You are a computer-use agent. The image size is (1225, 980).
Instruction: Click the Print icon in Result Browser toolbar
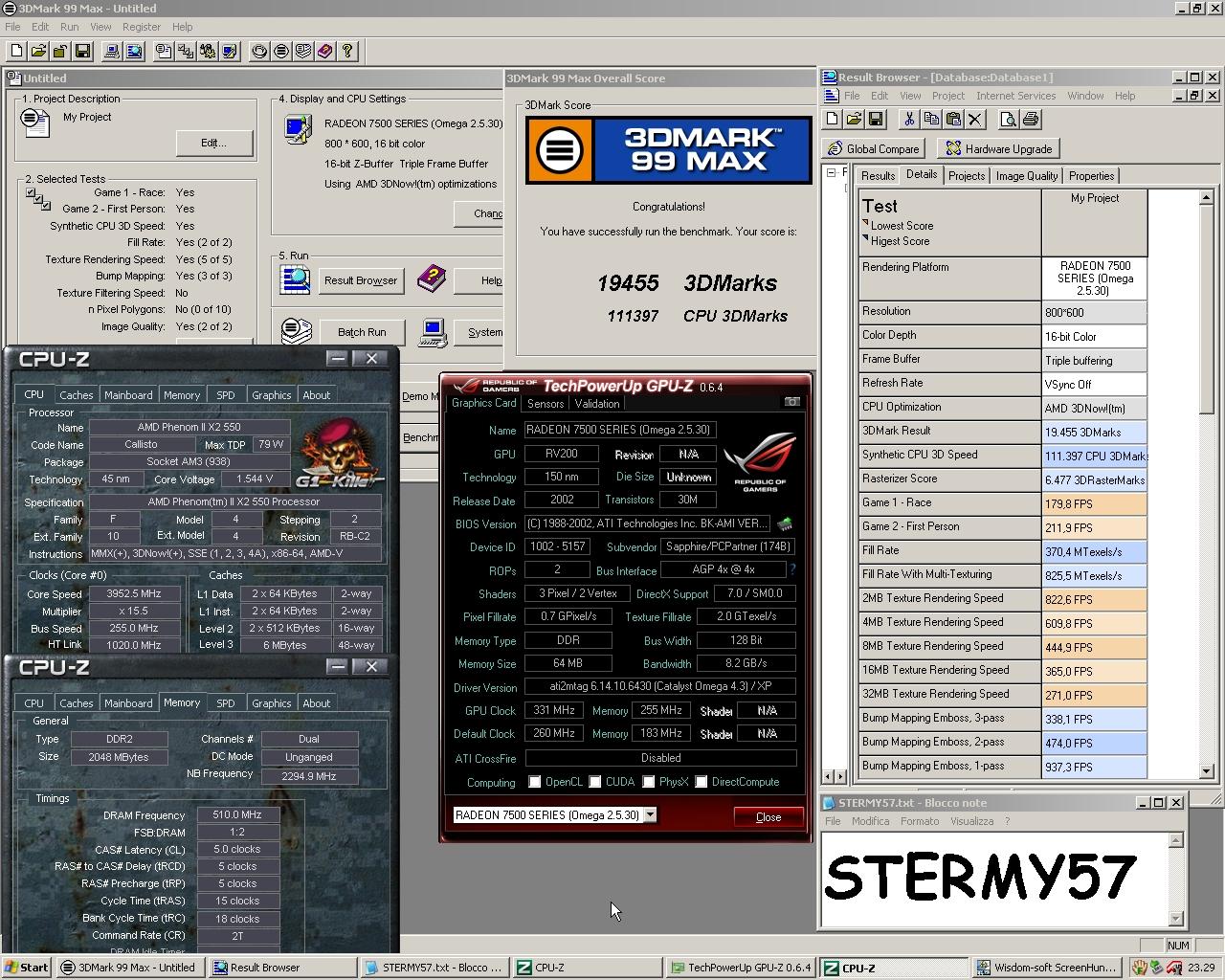click(1031, 119)
